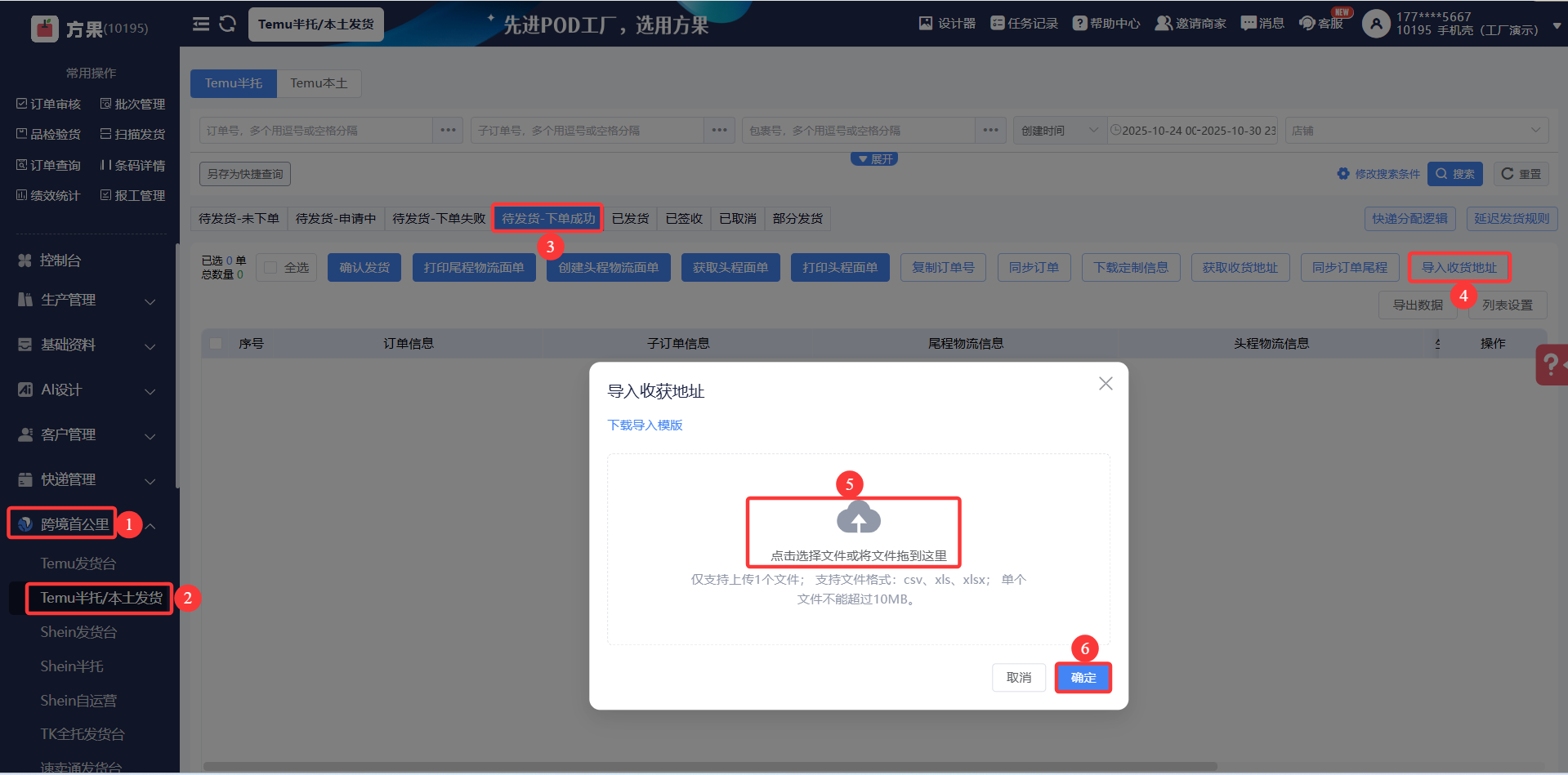This screenshot has width=1568, height=775.
Task: Click the 导入收货地址 button
Action: coord(1459,268)
